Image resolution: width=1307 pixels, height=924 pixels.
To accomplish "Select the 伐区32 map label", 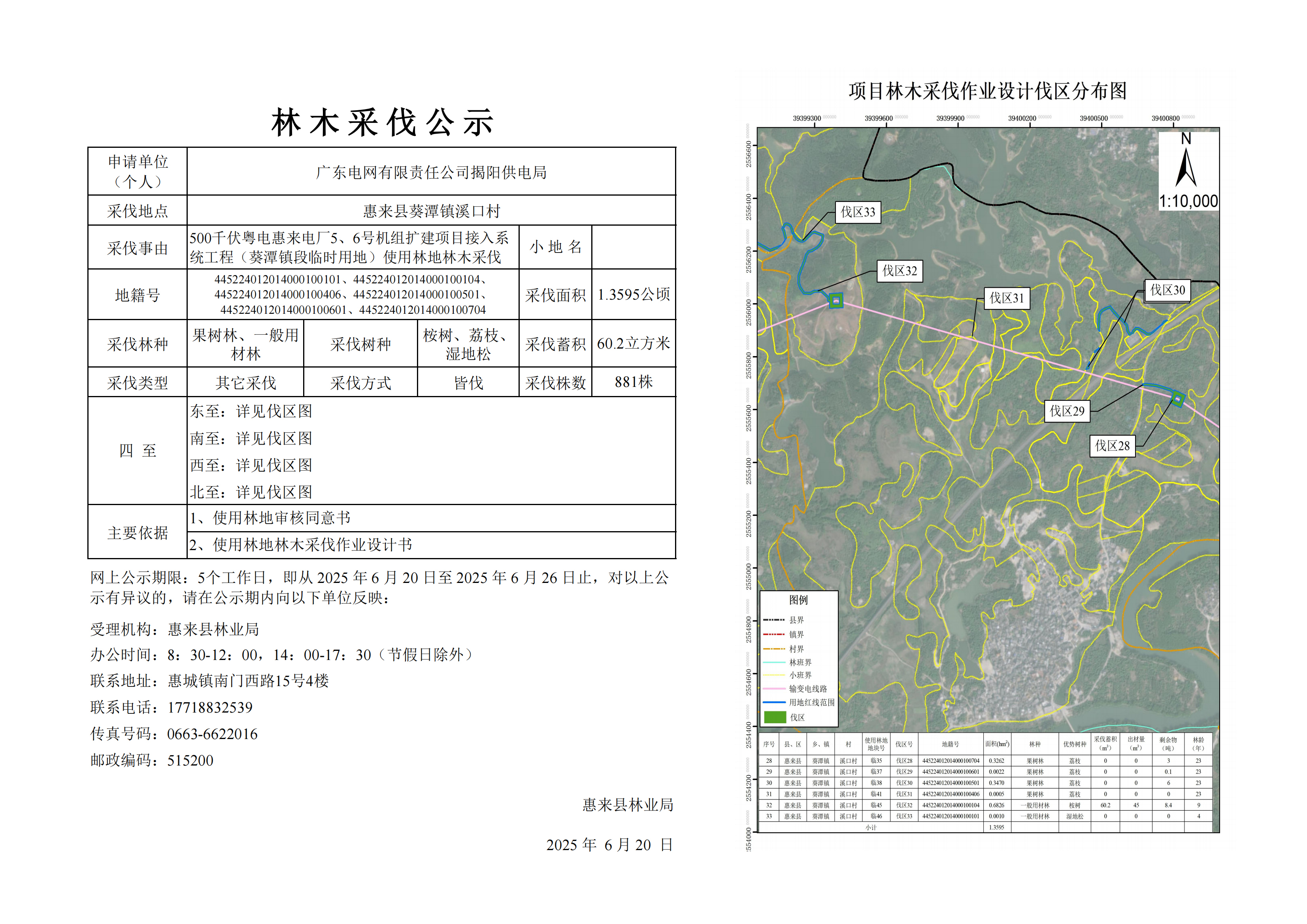I will click(900, 271).
